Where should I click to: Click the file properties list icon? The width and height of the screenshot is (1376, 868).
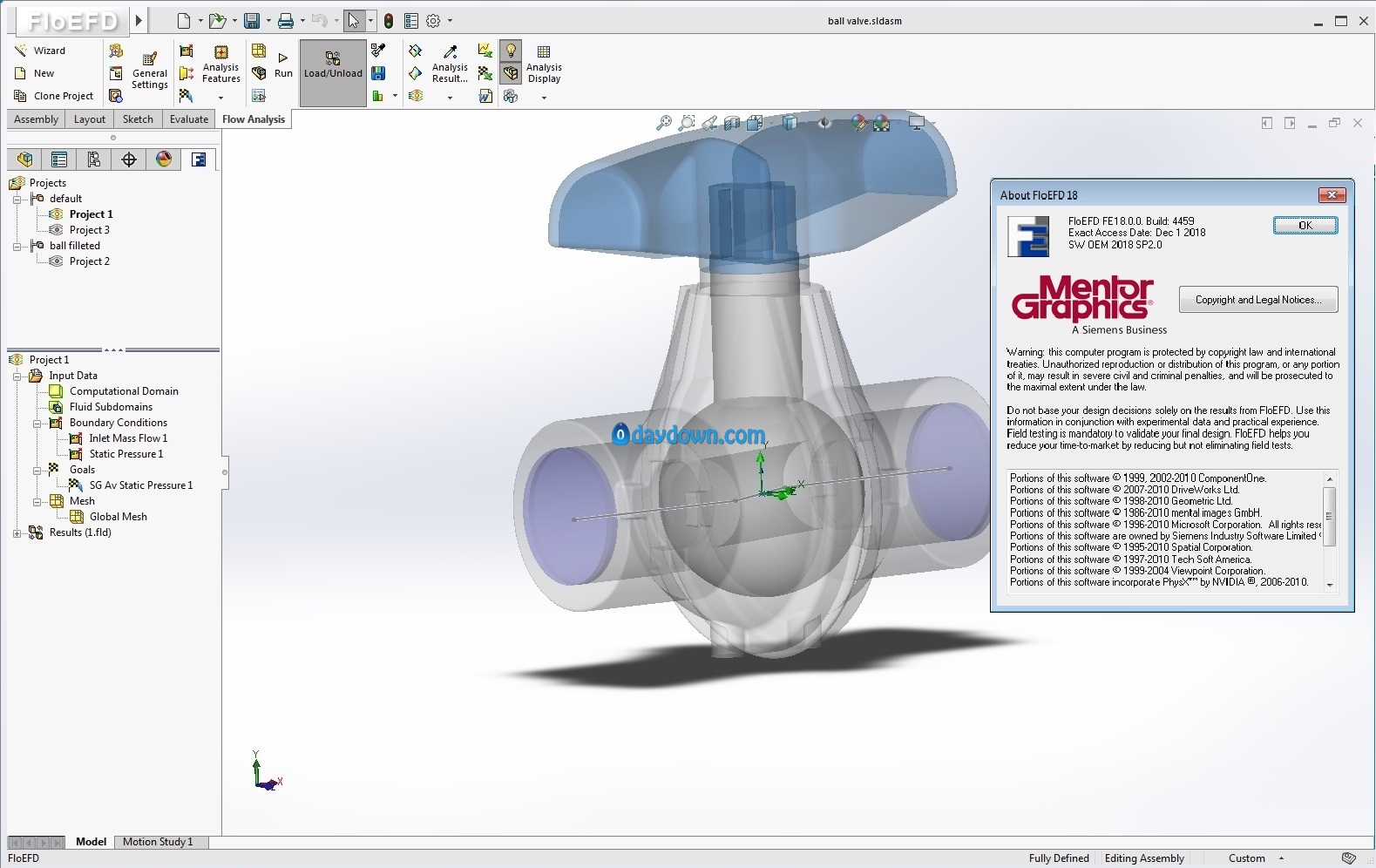411,21
